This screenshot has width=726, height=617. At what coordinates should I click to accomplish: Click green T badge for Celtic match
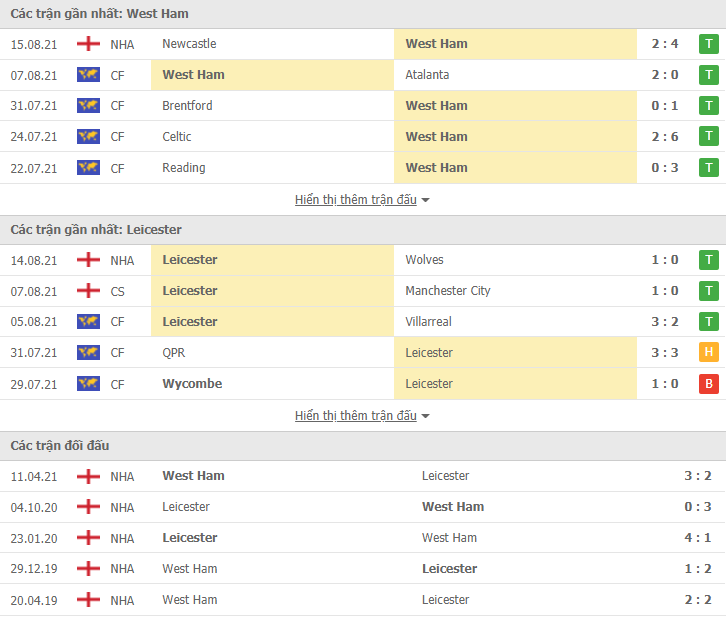tap(708, 137)
